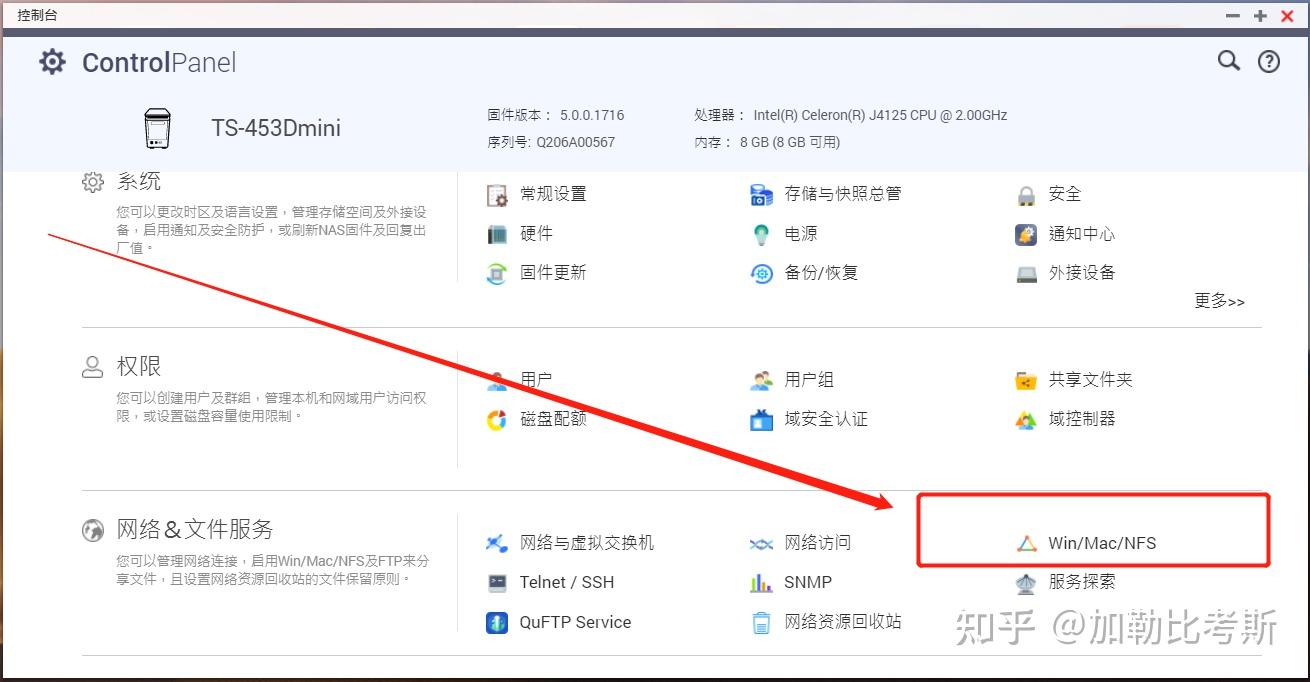The width and height of the screenshot is (1310, 682).
Task: Open 常规设置 (General Settings)
Action: (x=554, y=194)
